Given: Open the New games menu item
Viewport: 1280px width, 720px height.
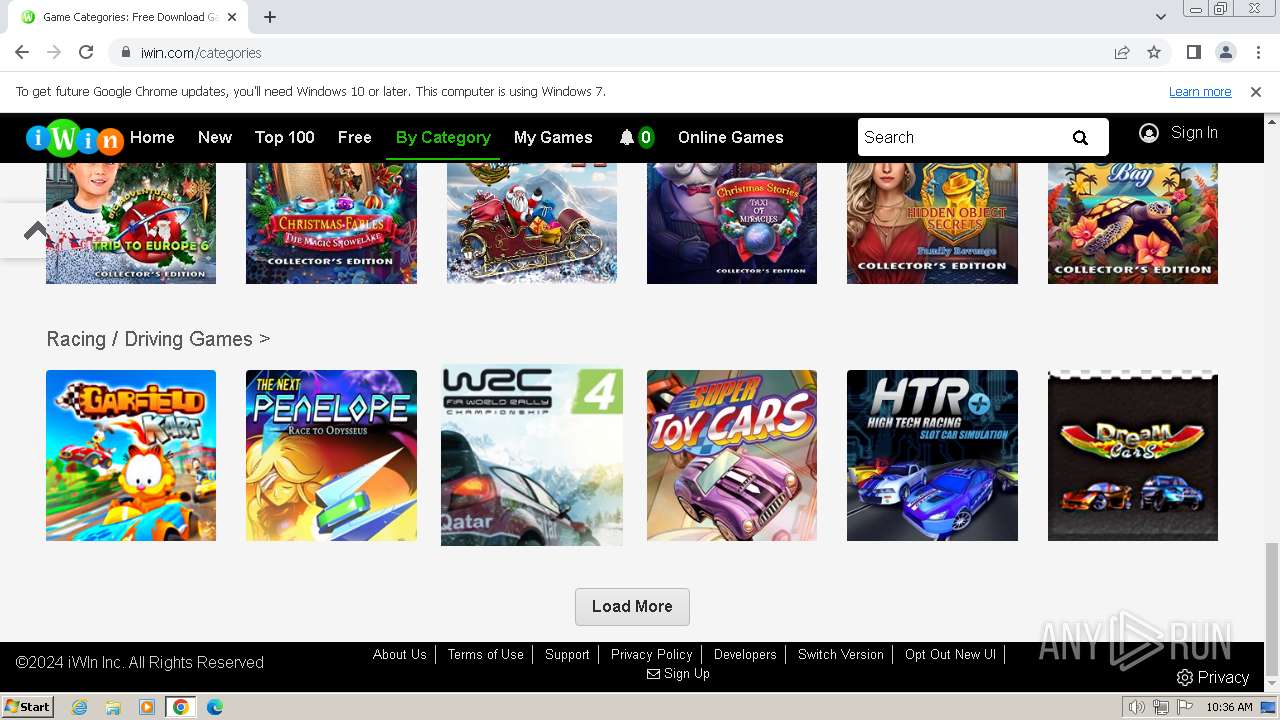Looking at the screenshot, I should pos(215,138).
